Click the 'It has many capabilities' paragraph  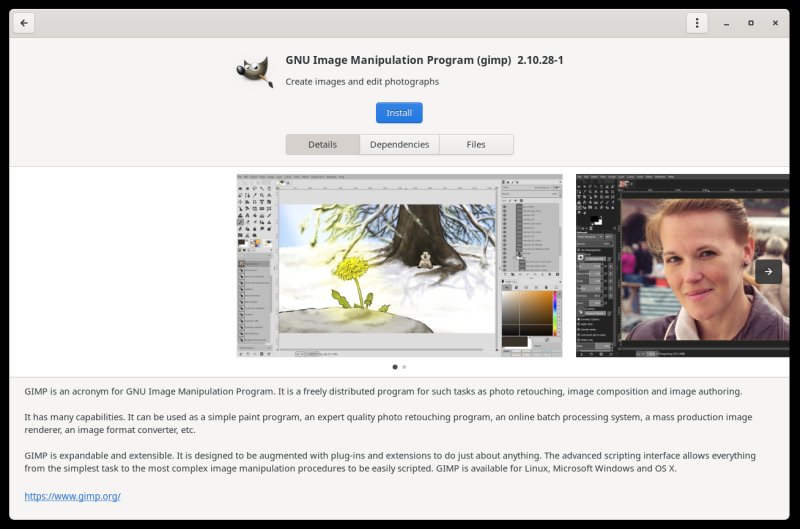[388, 423]
